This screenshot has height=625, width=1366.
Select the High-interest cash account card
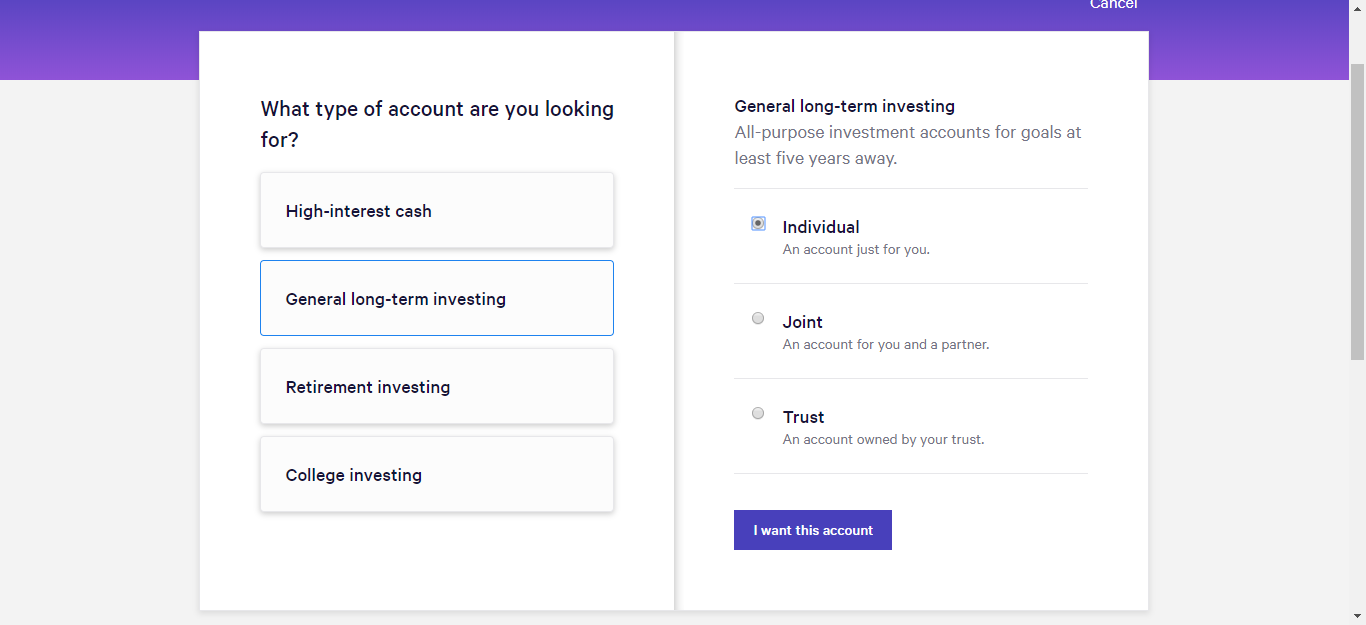click(437, 211)
